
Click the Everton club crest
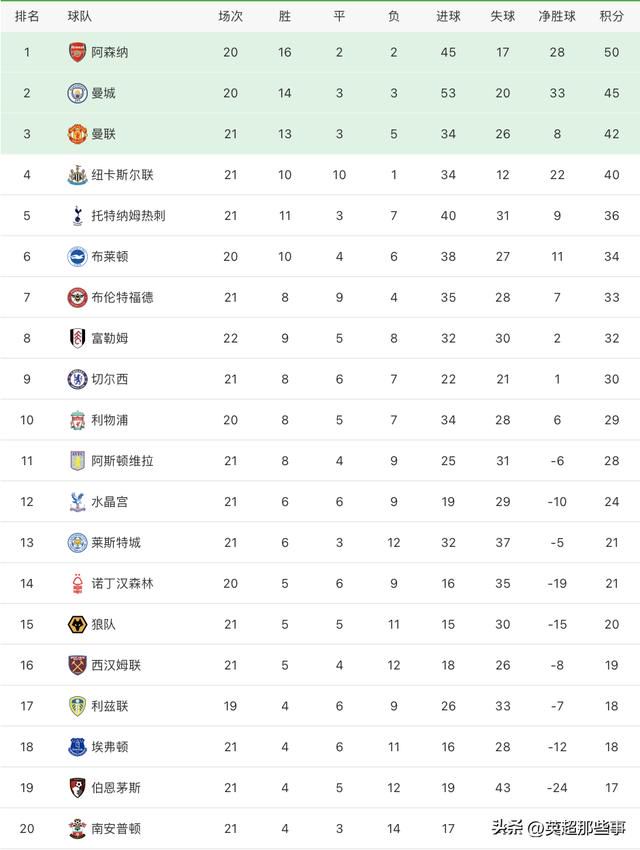(x=77, y=747)
